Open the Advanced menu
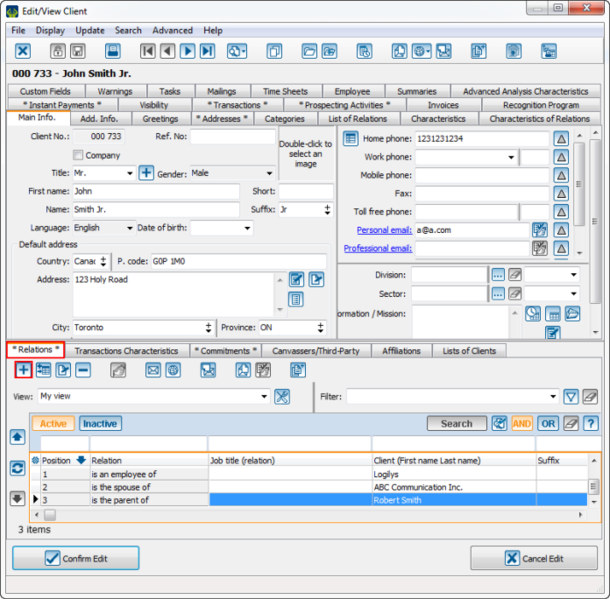This screenshot has height=599, width=610. [172, 30]
